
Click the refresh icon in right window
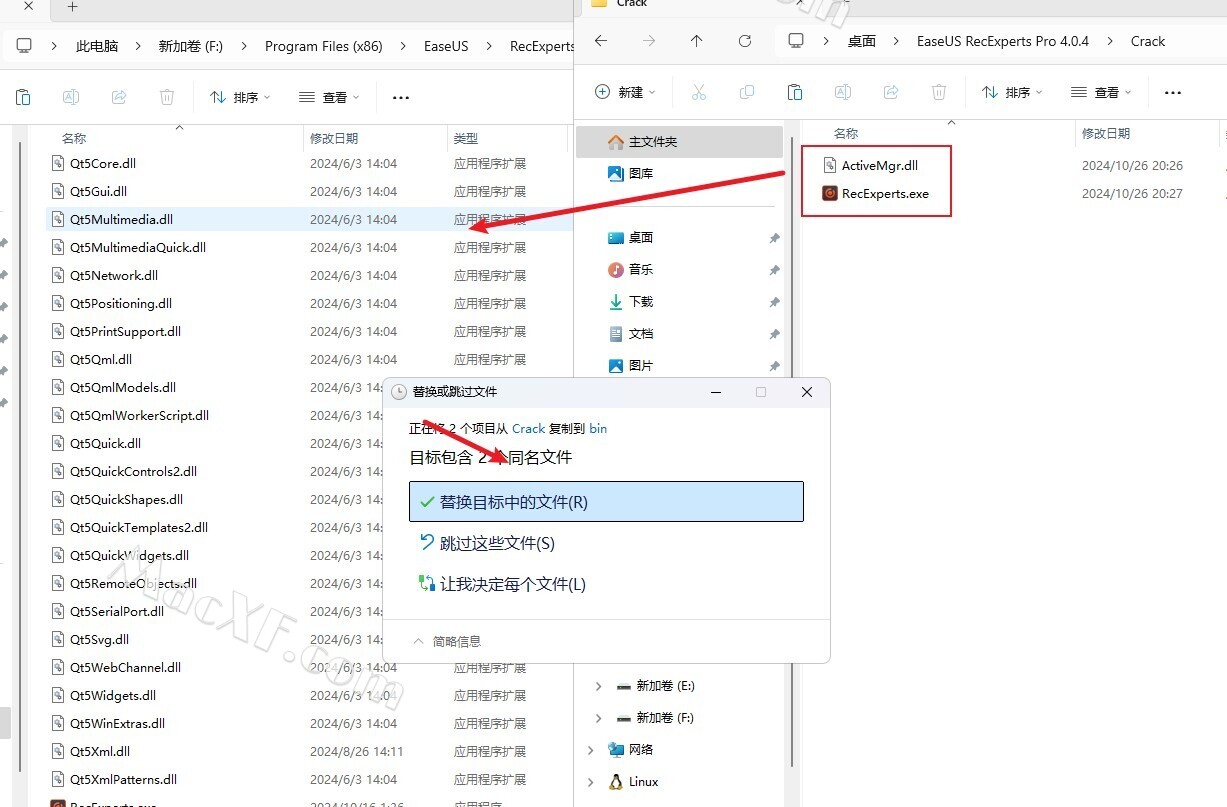click(744, 41)
